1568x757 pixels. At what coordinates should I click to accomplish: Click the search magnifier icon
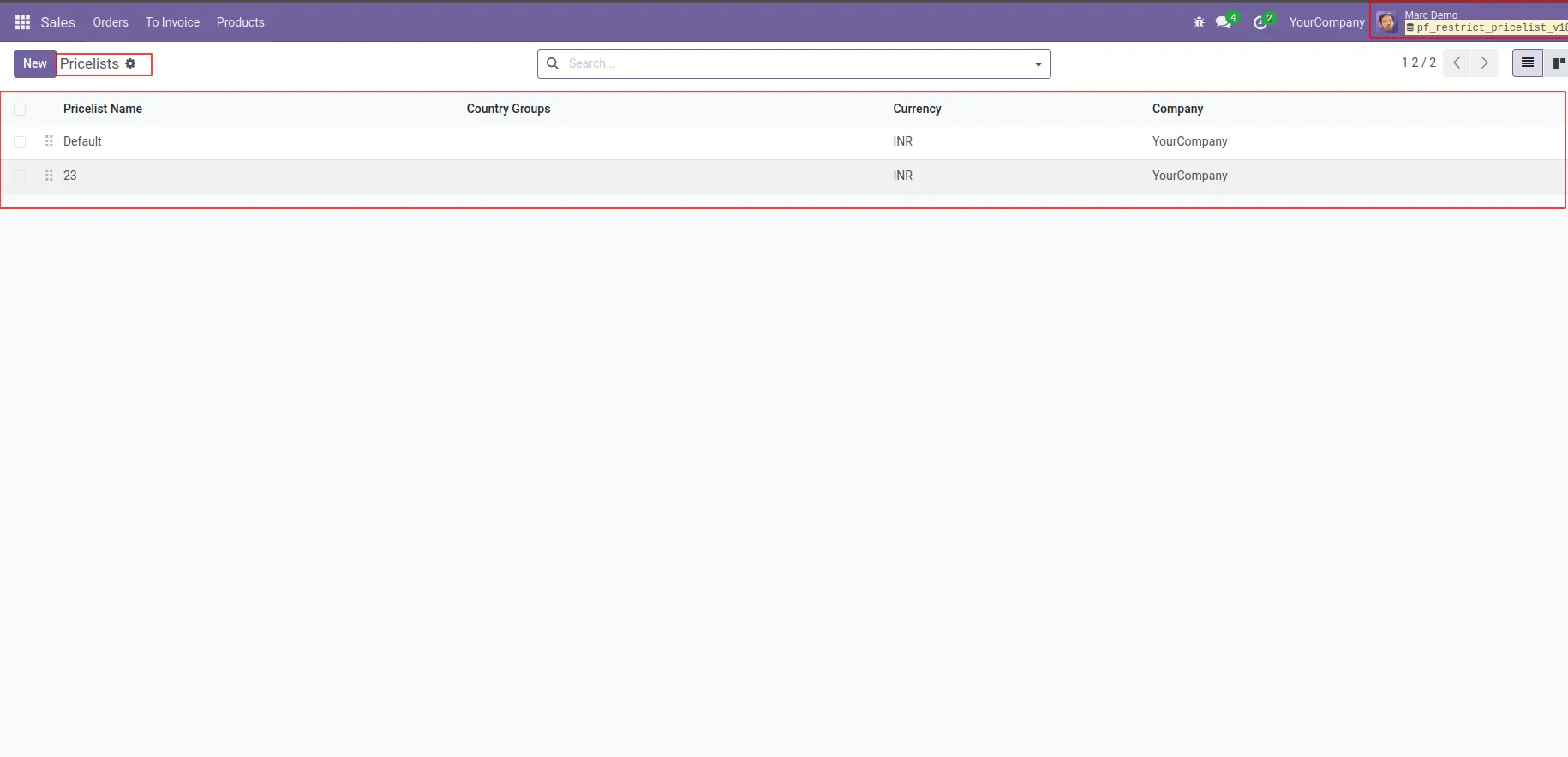[553, 63]
